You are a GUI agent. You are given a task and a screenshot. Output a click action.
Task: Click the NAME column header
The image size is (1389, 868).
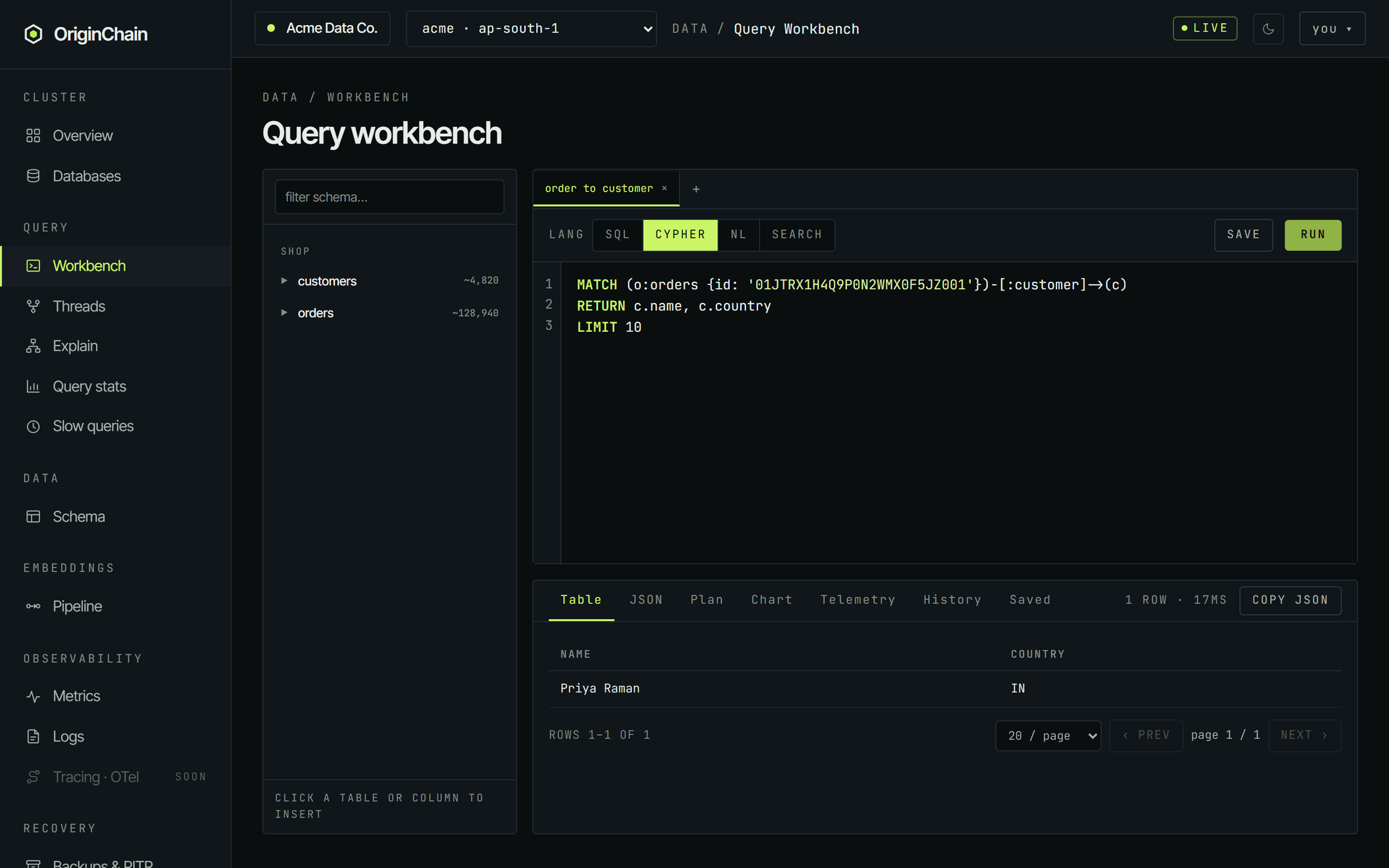(575, 654)
